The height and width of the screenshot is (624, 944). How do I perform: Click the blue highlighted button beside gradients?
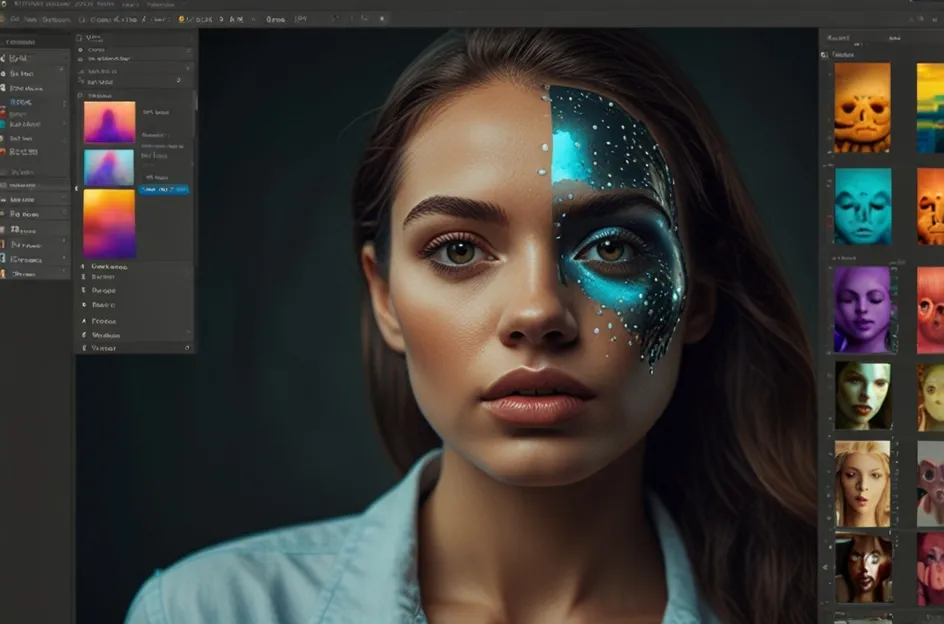click(164, 189)
